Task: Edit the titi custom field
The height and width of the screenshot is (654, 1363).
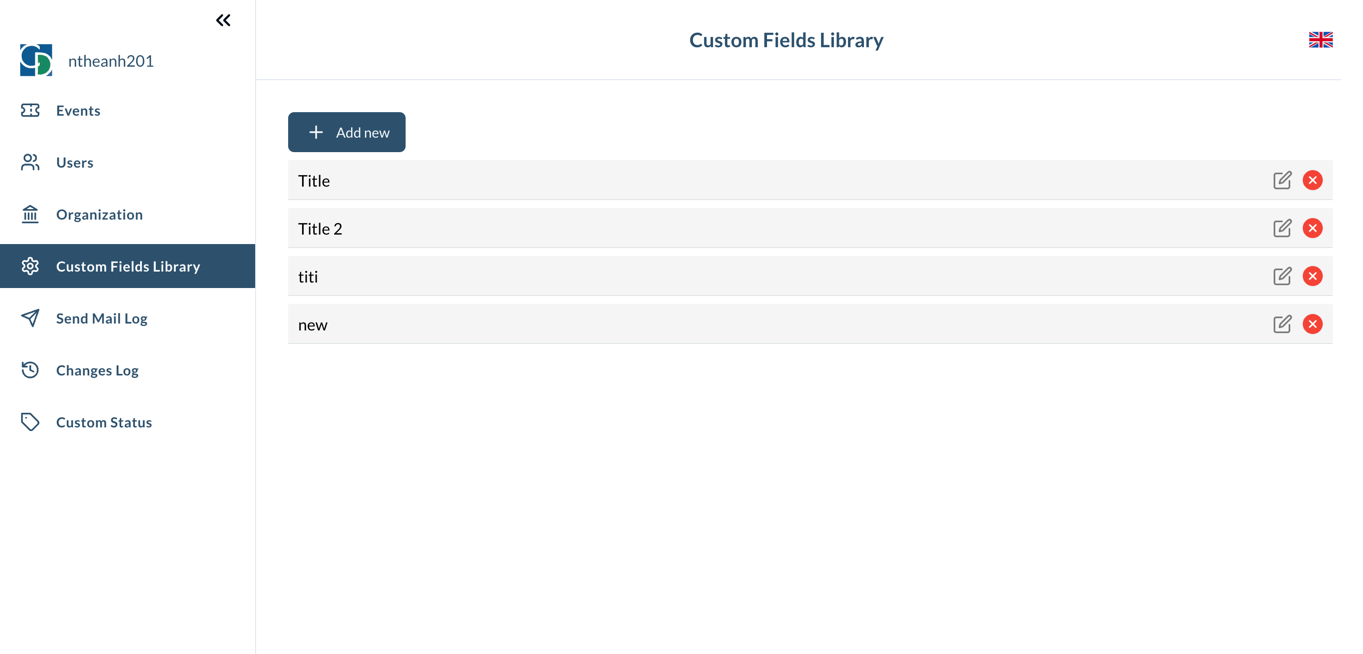Action: point(1282,276)
